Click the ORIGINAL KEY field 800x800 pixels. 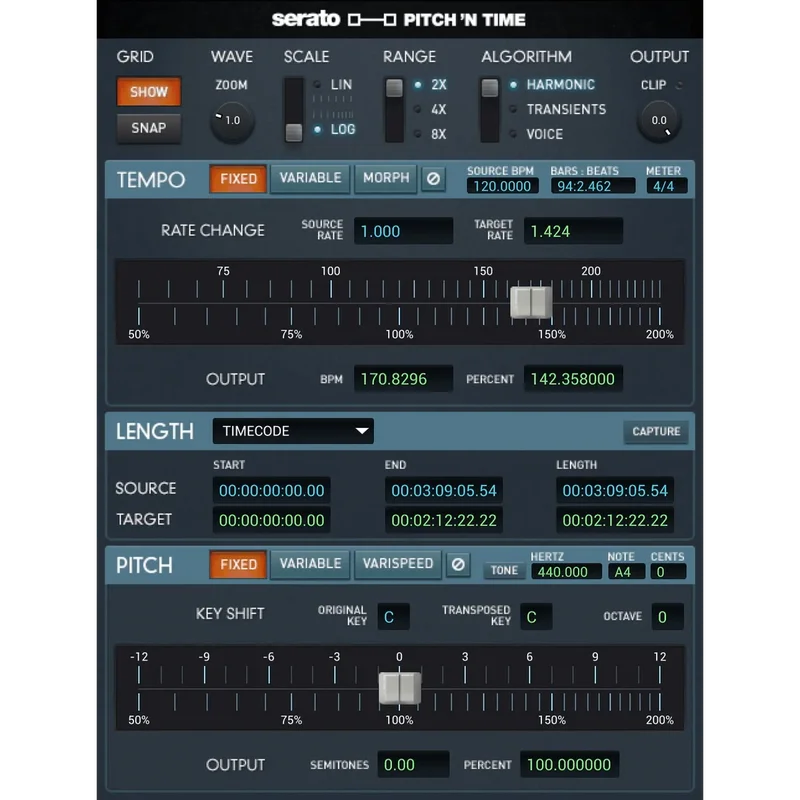pos(393,617)
